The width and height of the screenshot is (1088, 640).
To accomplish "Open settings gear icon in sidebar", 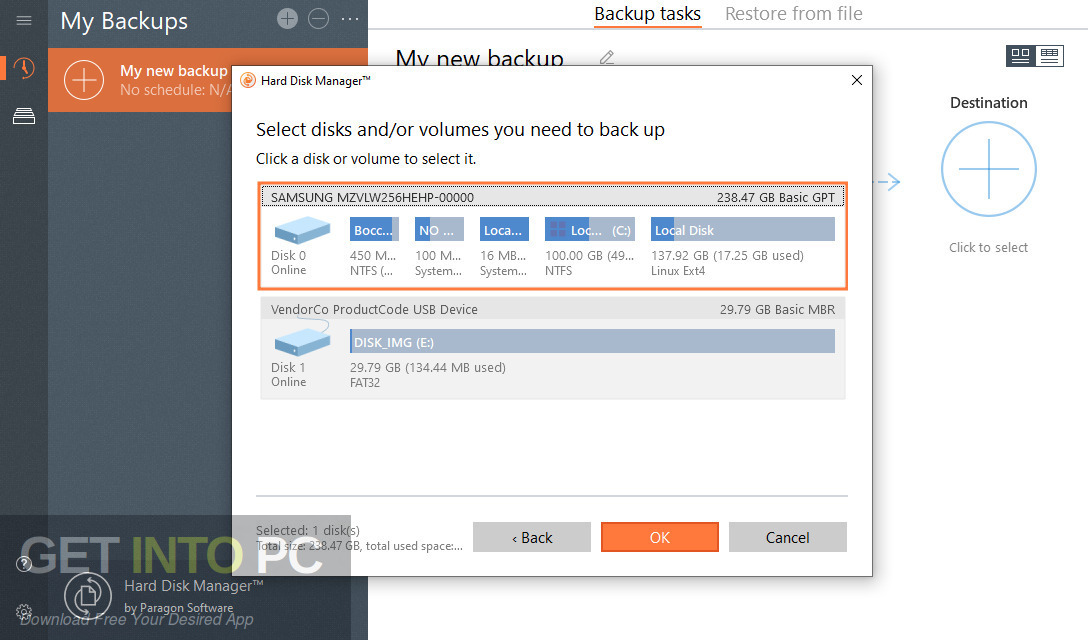I will 24,612.
